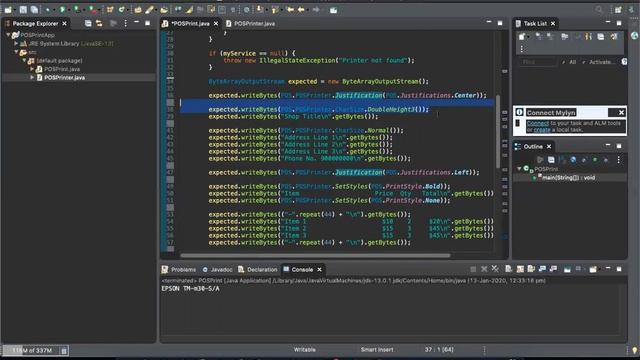Click the Save icon in the main toolbar
Image resolution: width=640 pixels, height=360 pixels.
[23, 9]
